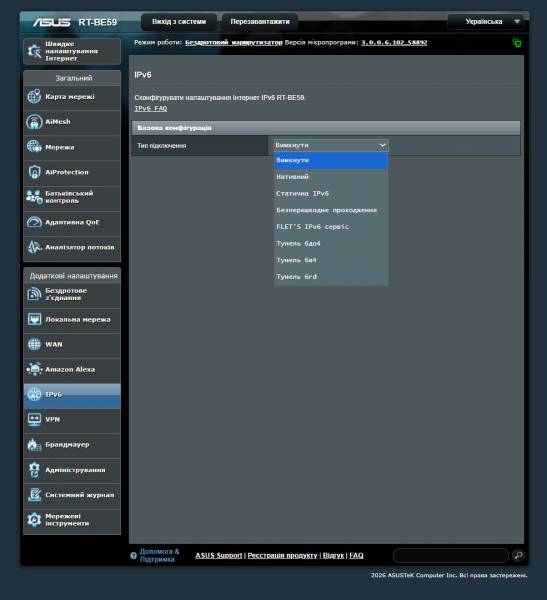Select FLET'S IPv6 сервіс option
The height and width of the screenshot is (600, 547).
point(331,227)
